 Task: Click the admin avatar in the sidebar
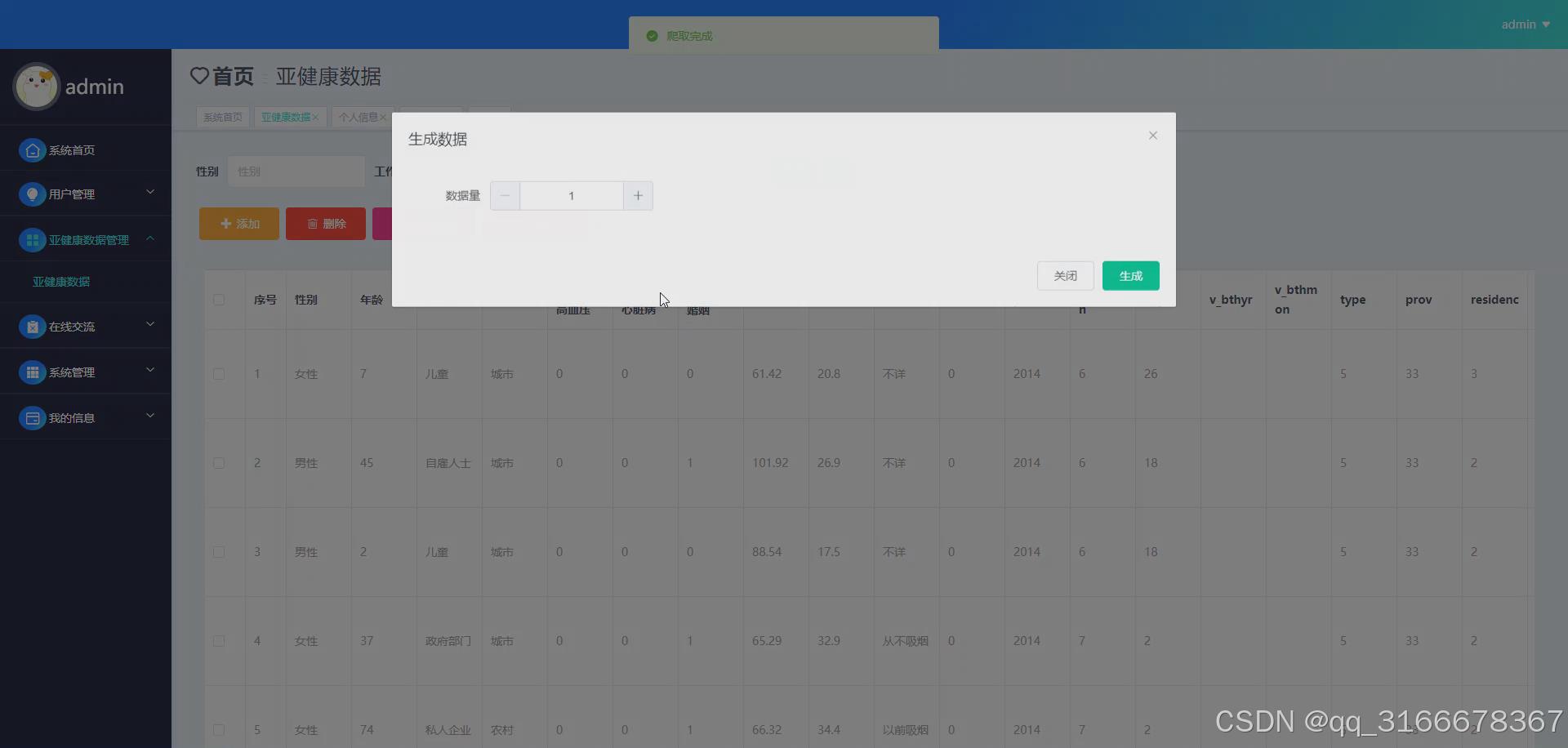click(x=35, y=86)
